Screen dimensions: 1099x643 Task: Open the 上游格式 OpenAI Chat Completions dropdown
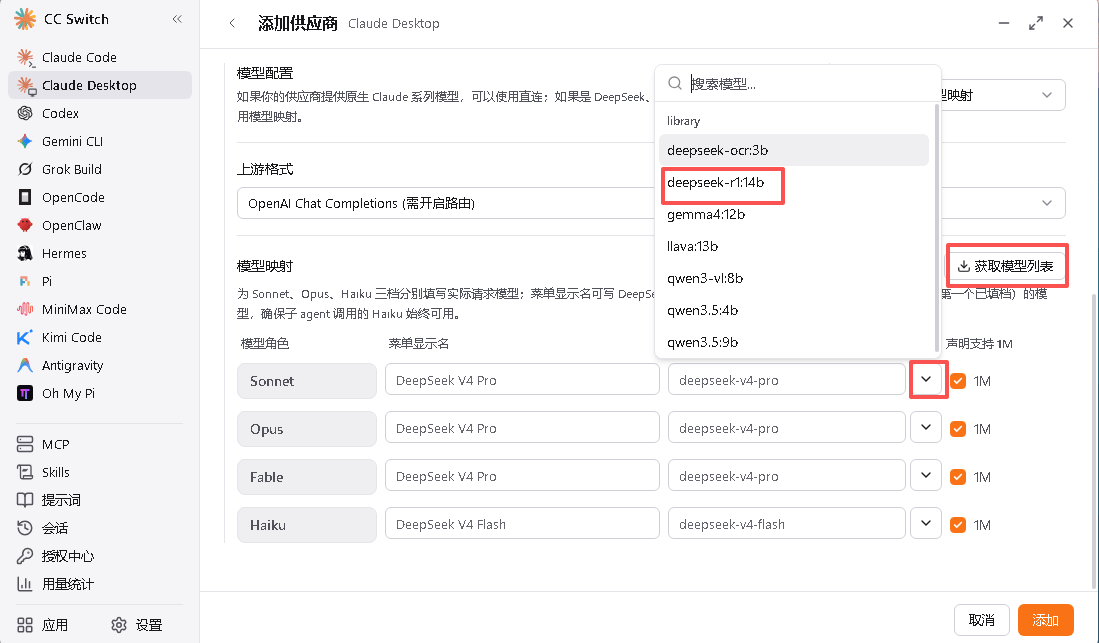pos(651,203)
